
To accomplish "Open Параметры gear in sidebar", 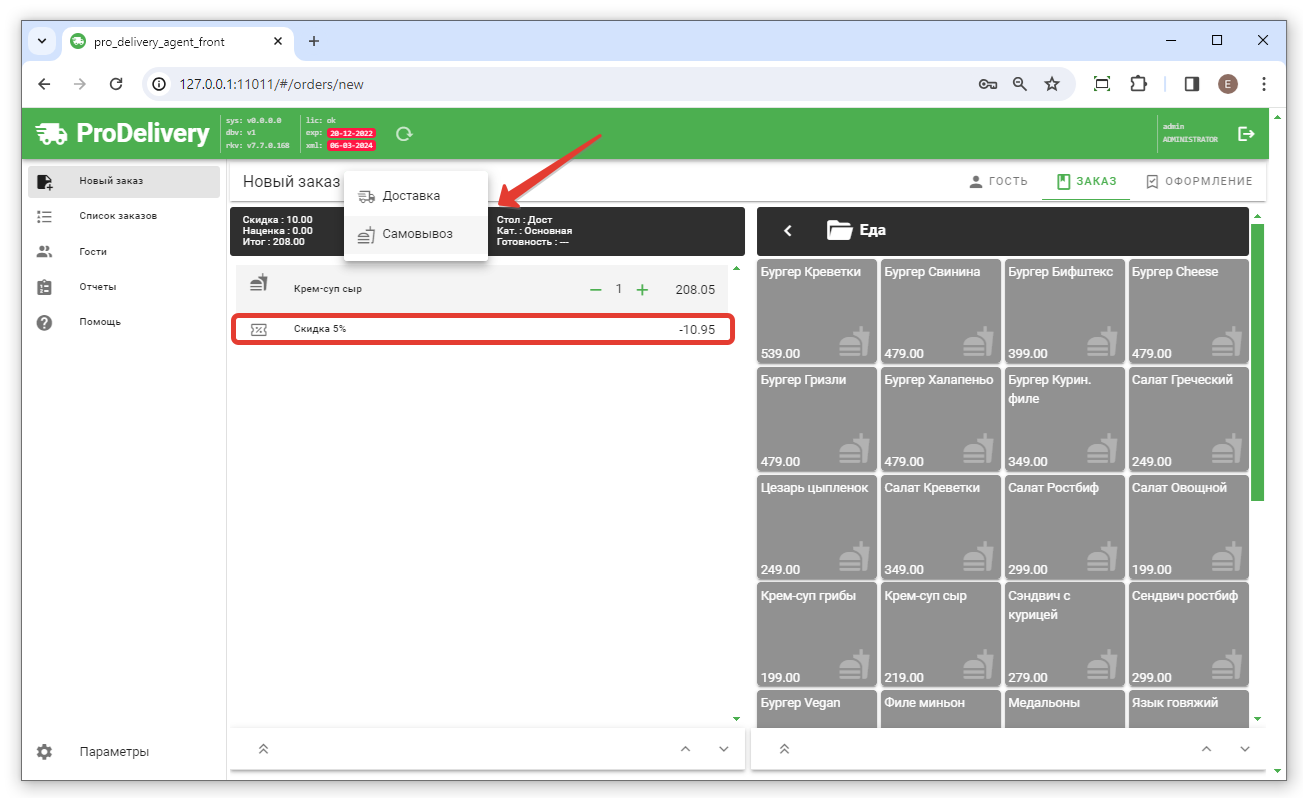I will [x=44, y=752].
